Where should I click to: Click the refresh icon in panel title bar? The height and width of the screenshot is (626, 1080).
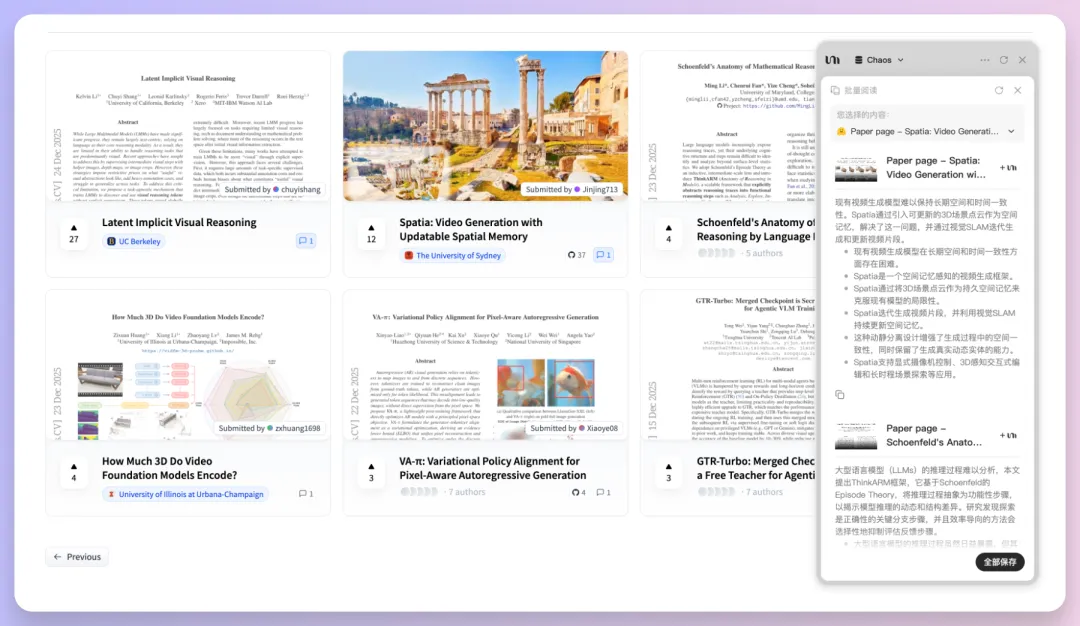(1004, 60)
